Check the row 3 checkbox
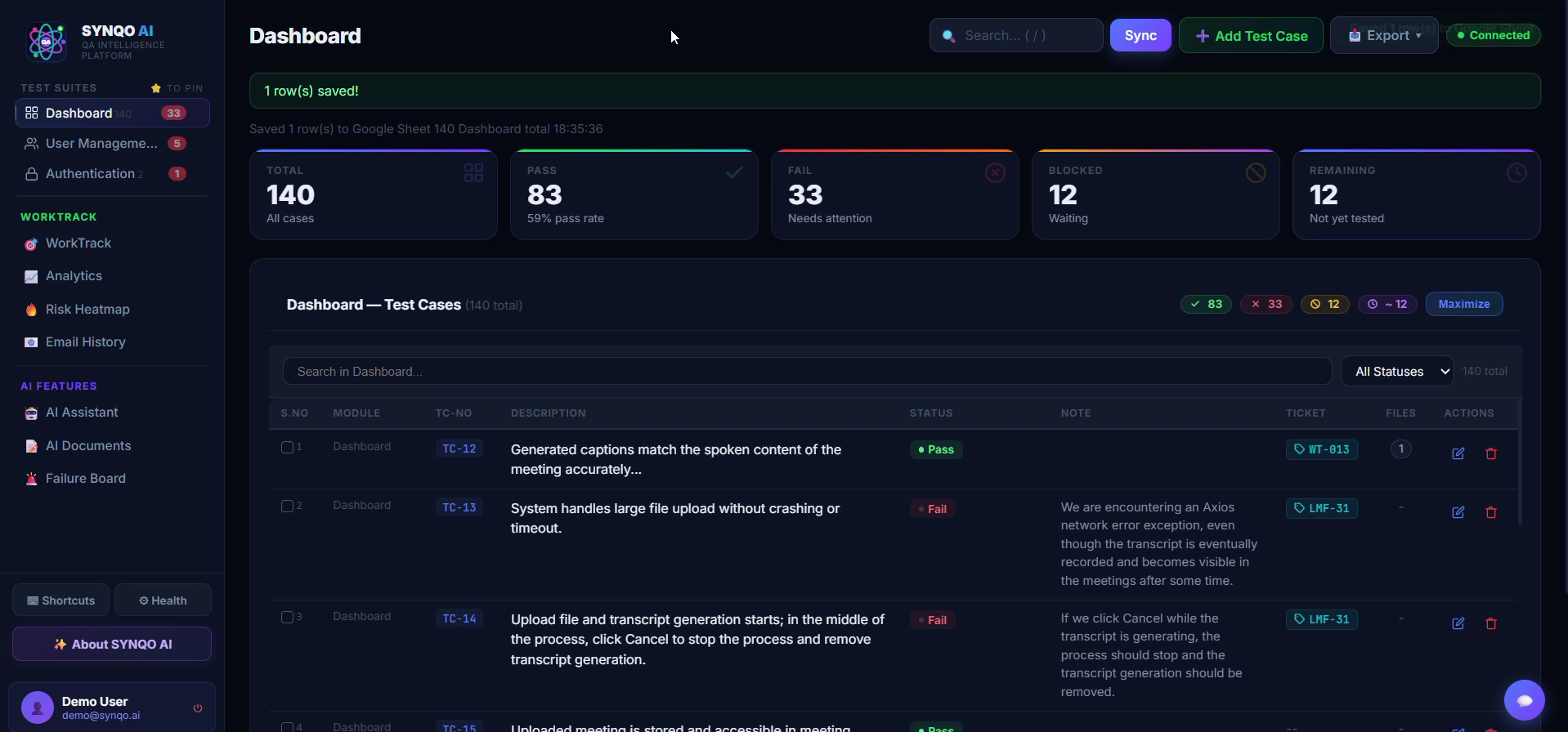This screenshot has width=1568, height=732. pos(287,617)
